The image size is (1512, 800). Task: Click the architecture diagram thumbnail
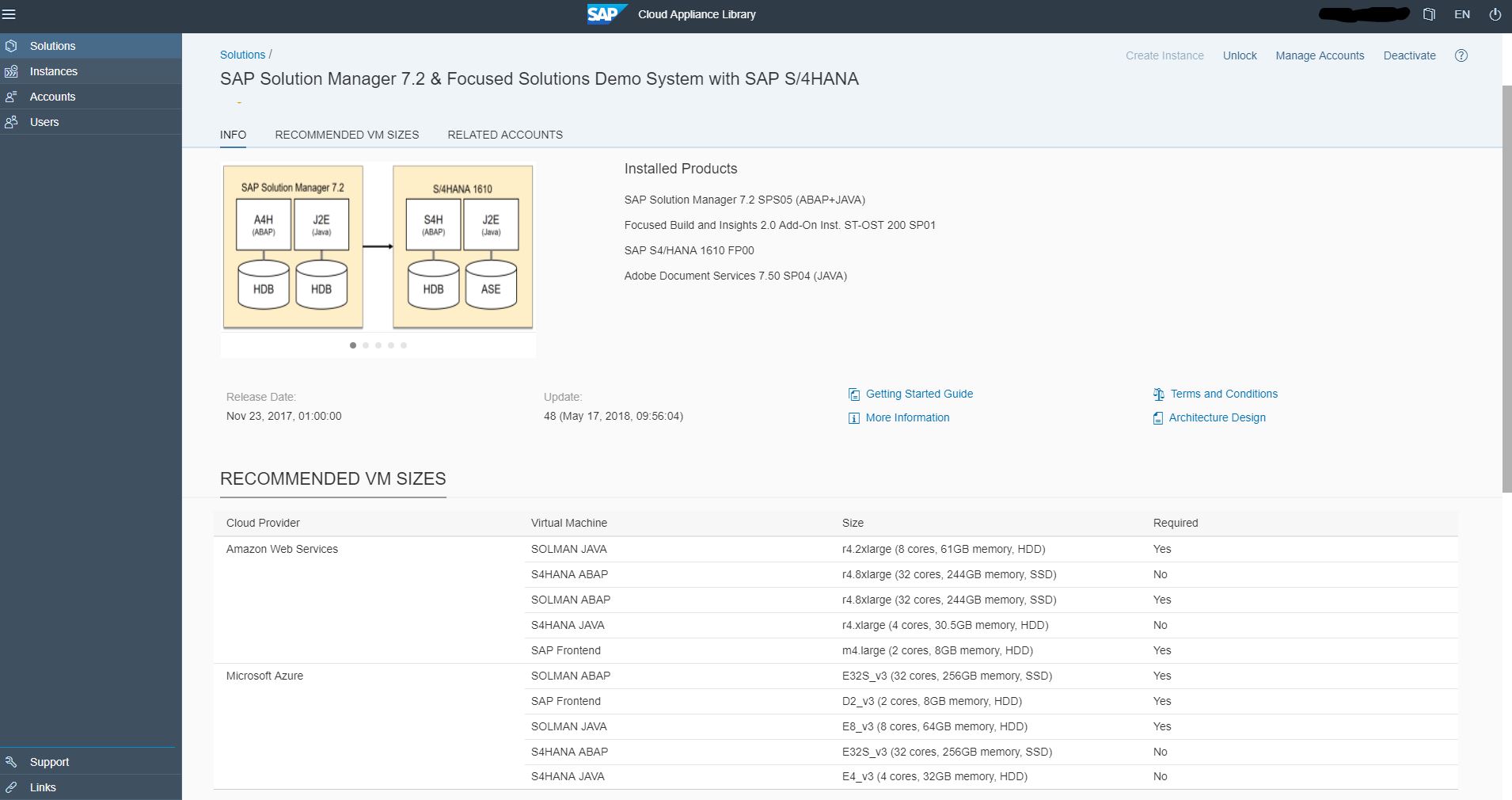(378, 246)
